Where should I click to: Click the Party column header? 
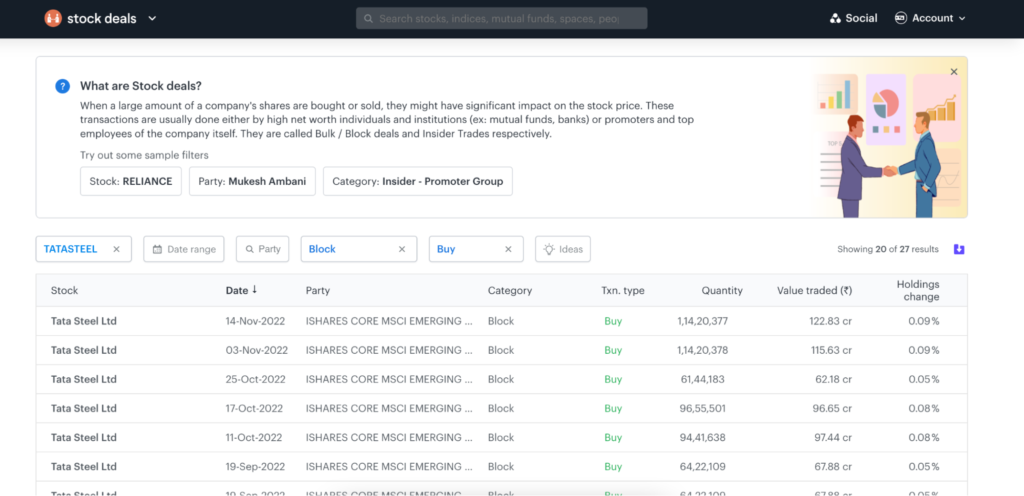pyautogui.click(x=317, y=290)
